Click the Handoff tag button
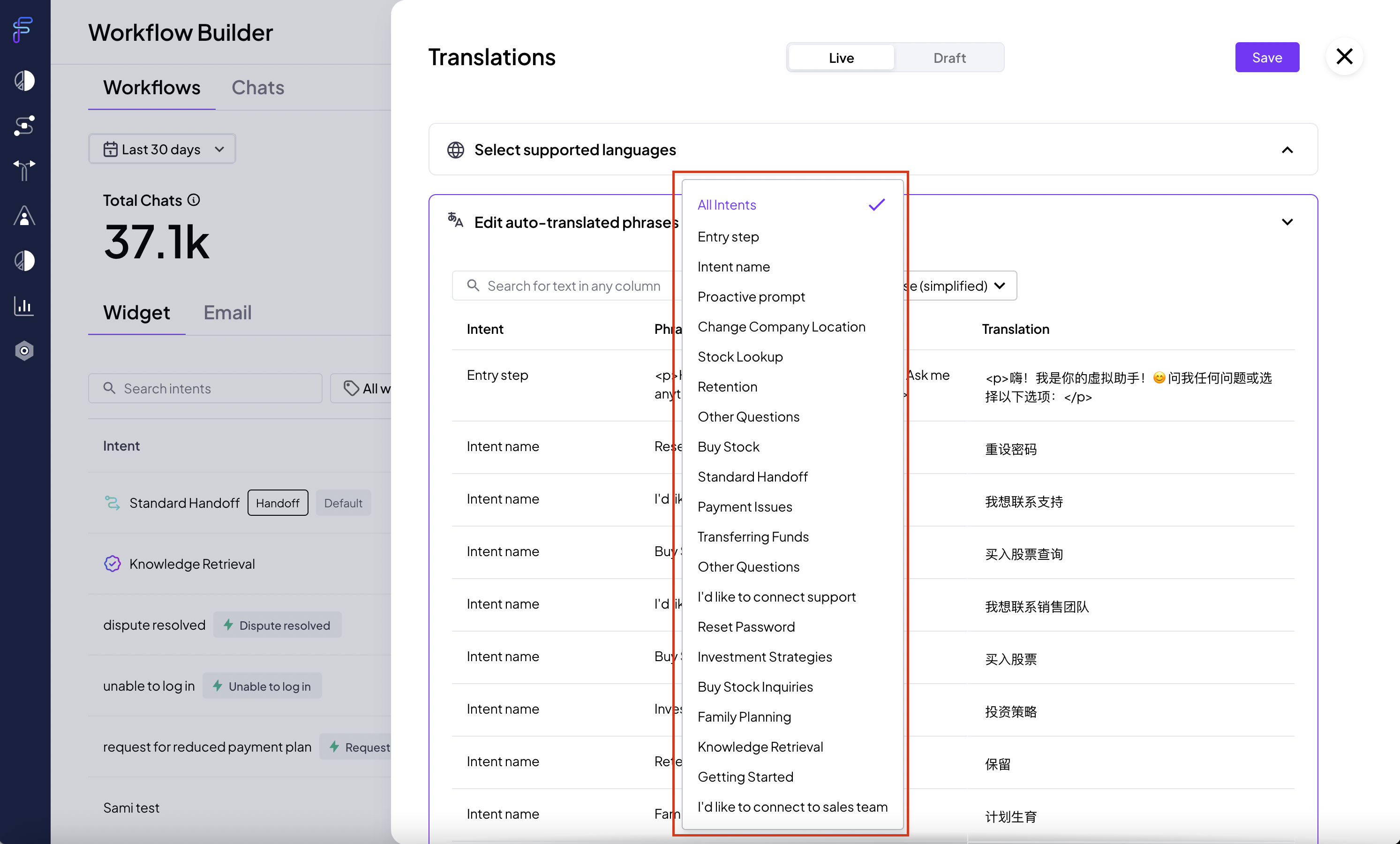This screenshot has width=1400, height=844. pos(278,503)
